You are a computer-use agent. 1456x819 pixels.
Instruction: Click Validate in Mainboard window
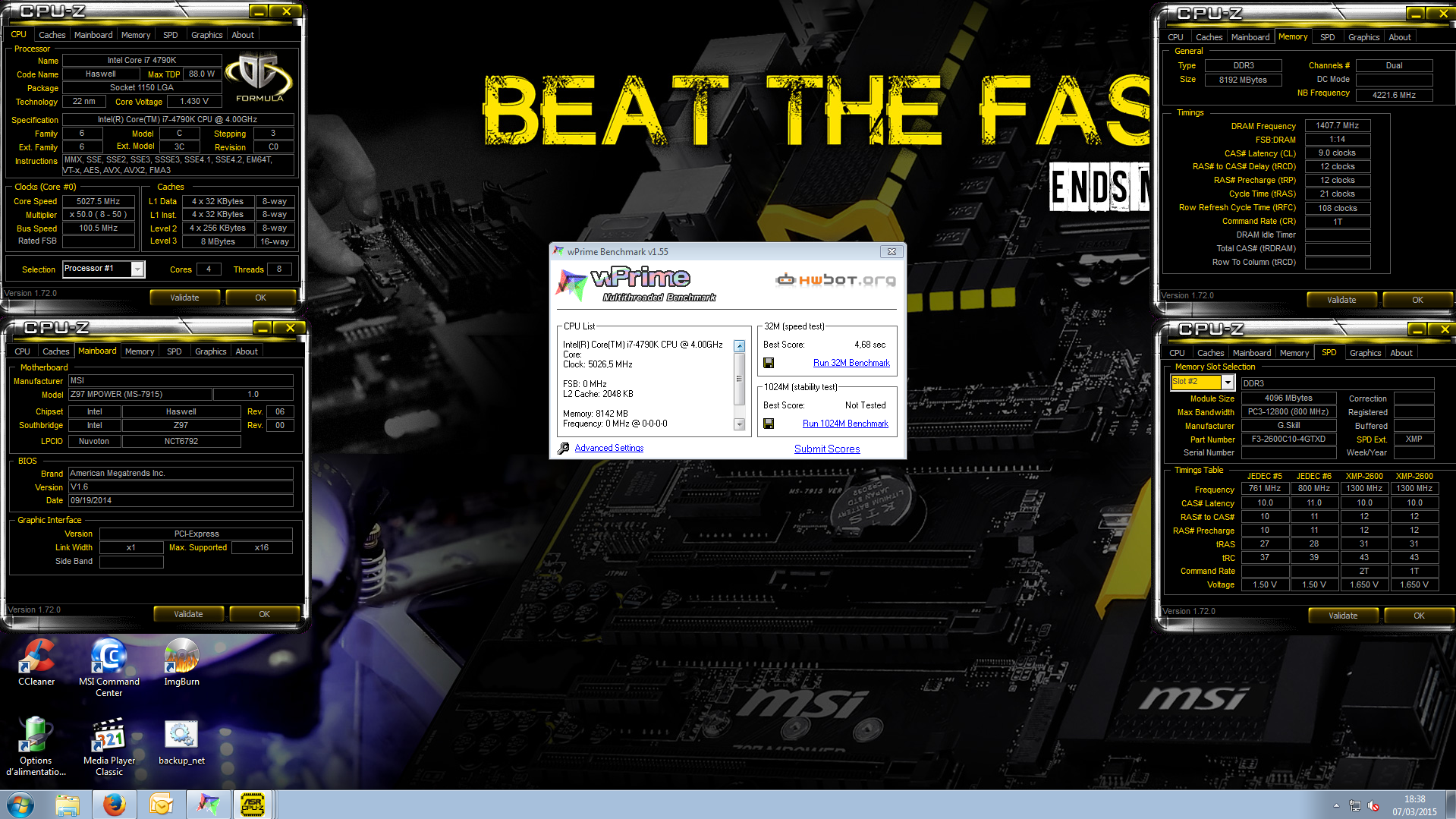[188, 614]
